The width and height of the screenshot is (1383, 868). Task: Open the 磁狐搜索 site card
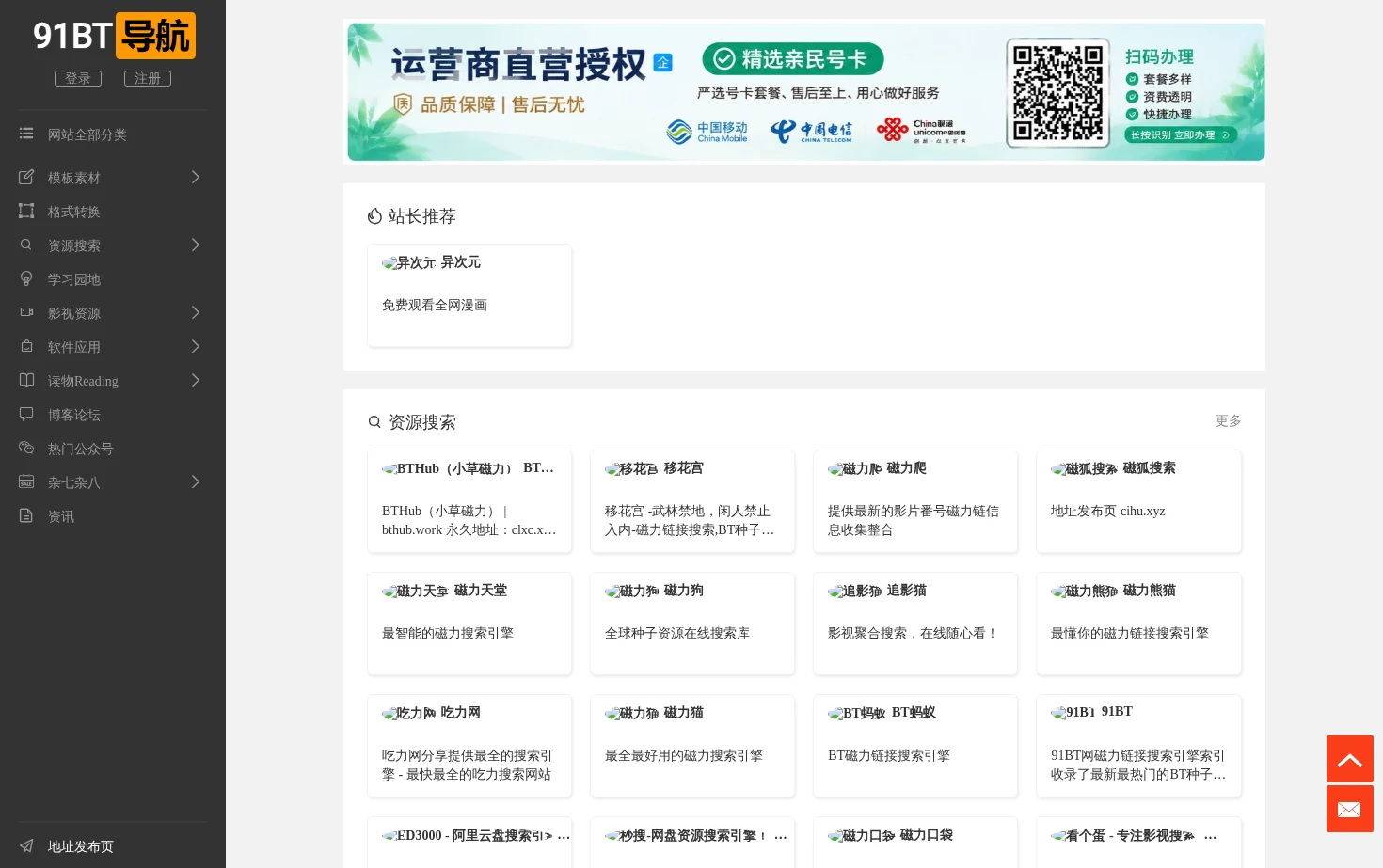(1138, 501)
